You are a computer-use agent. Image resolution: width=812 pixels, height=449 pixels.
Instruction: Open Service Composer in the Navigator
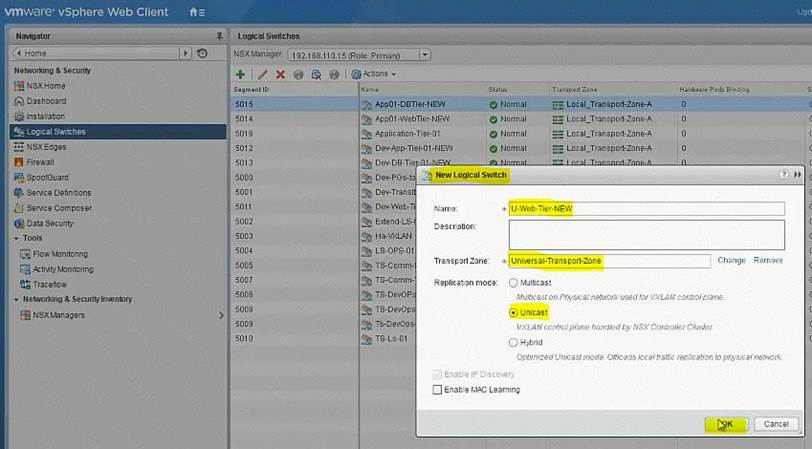pyautogui.click(x=59, y=208)
